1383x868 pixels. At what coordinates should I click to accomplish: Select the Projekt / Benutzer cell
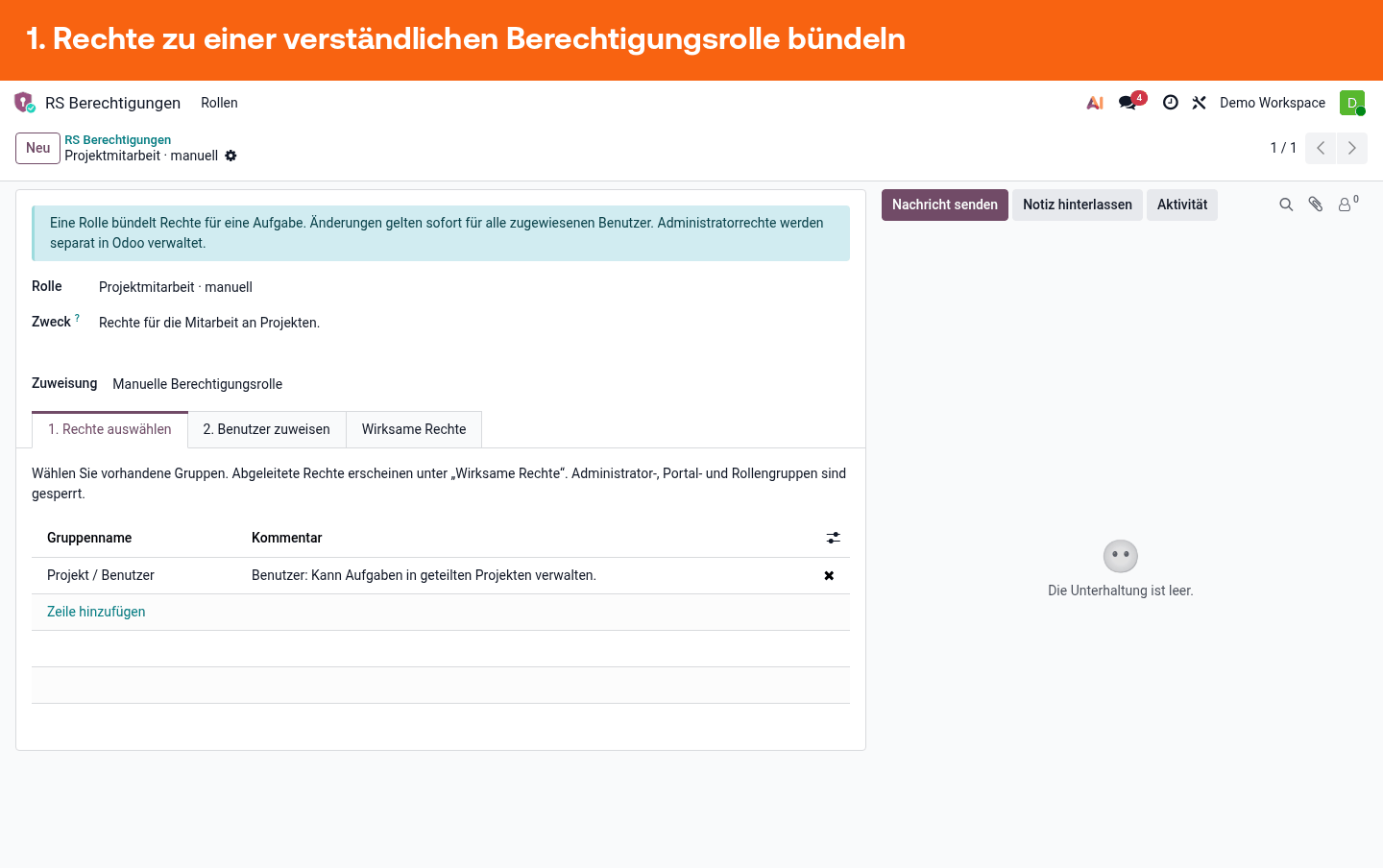134,575
